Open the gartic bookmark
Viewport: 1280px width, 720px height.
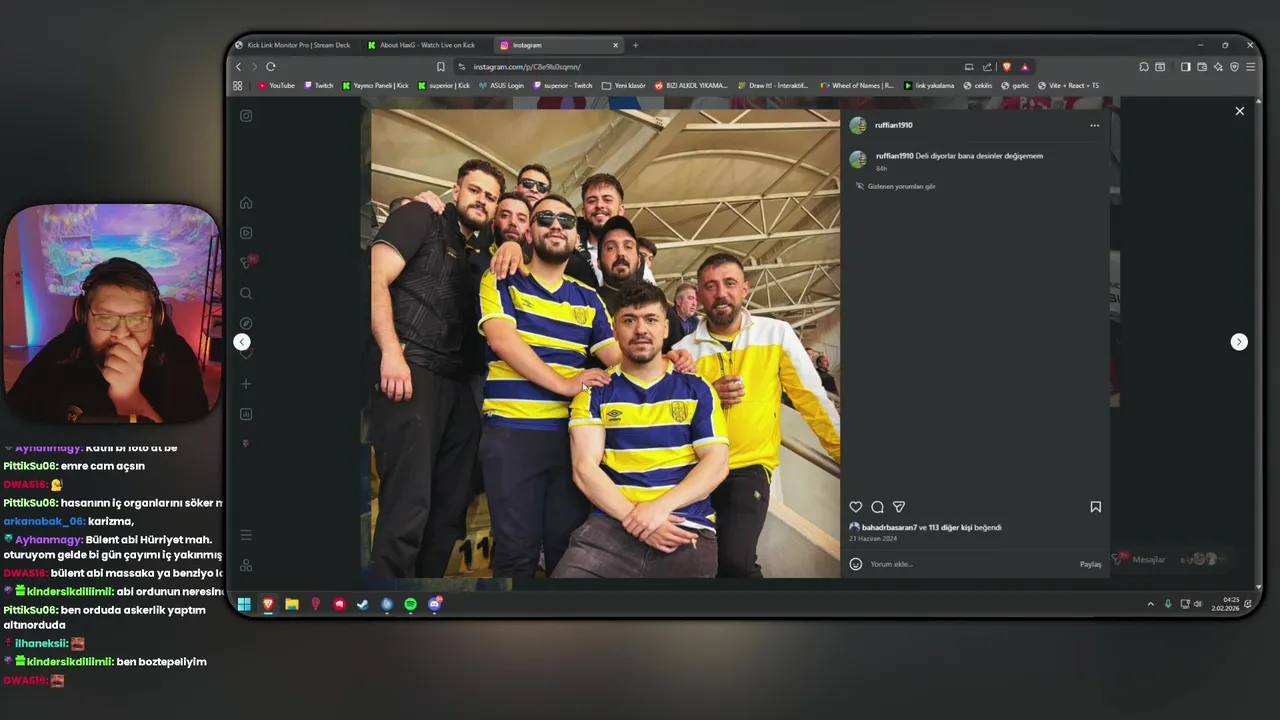[1014, 86]
